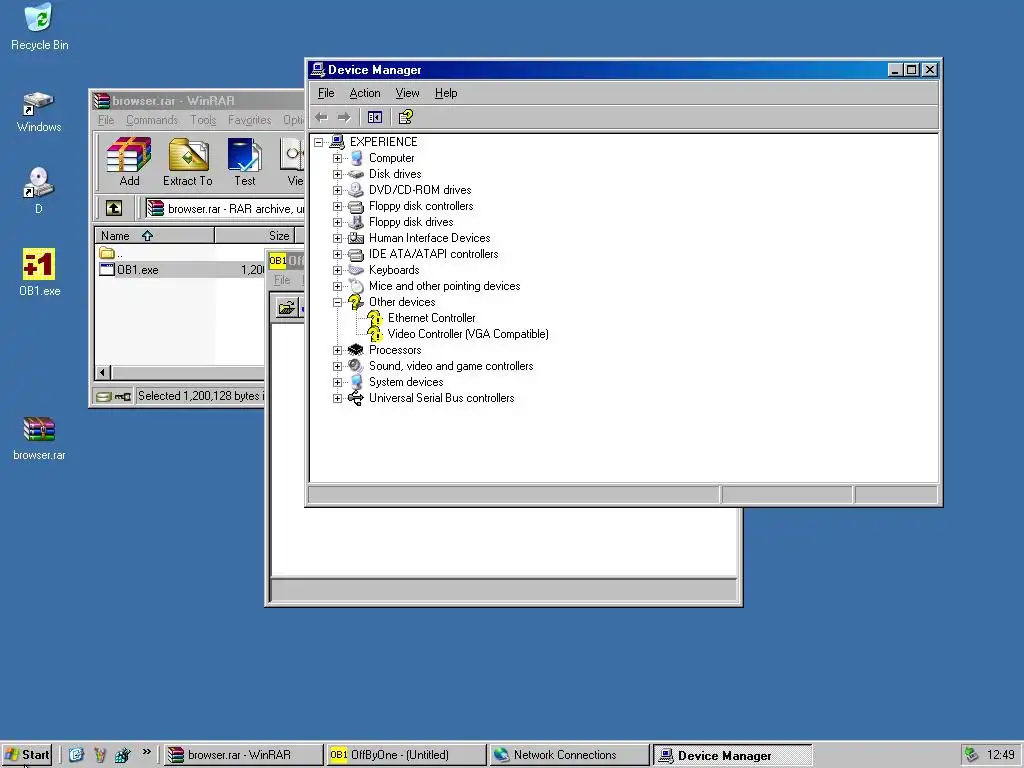Select the Windows shortcut on desktop
Image resolution: width=1024 pixels, height=768 pixels.
click(39, 112)
